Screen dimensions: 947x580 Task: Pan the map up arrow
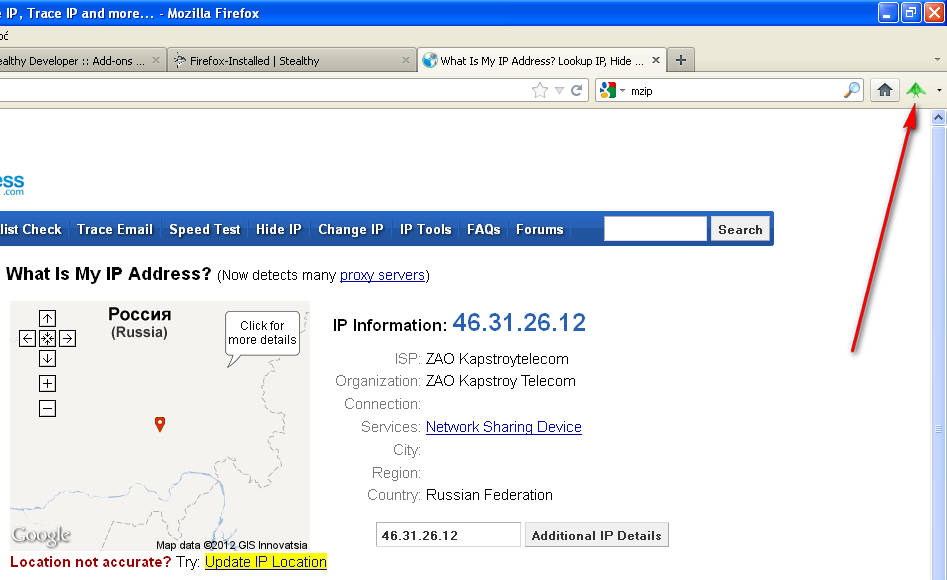pos(47,318)
